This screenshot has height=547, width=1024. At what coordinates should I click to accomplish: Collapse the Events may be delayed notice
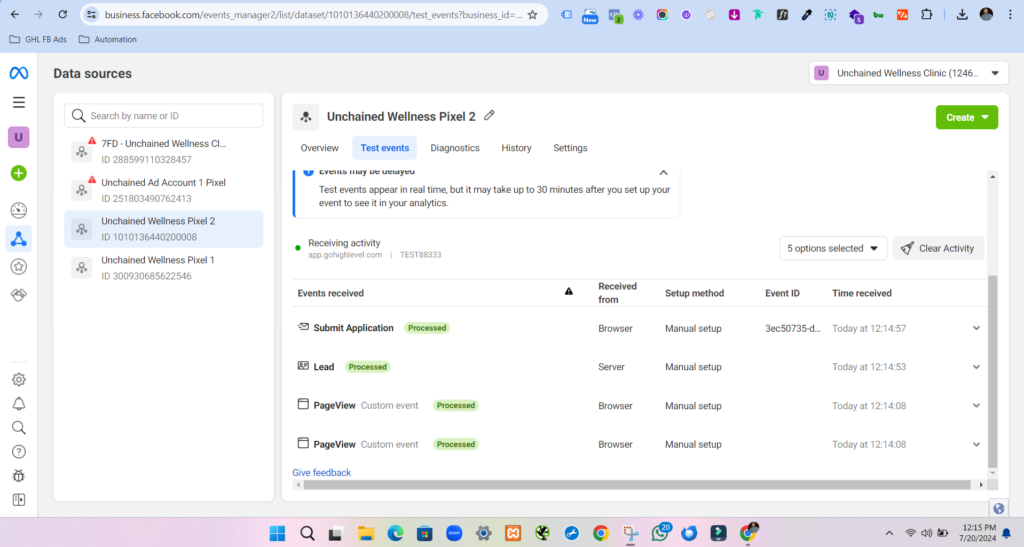click(x=663, y=173)
